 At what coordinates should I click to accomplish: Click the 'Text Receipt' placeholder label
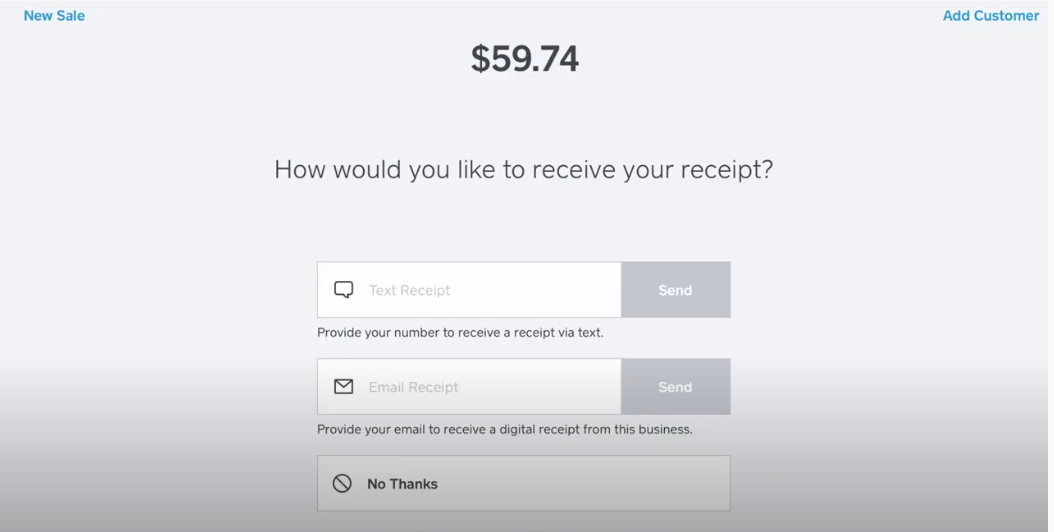click(409, 290)
